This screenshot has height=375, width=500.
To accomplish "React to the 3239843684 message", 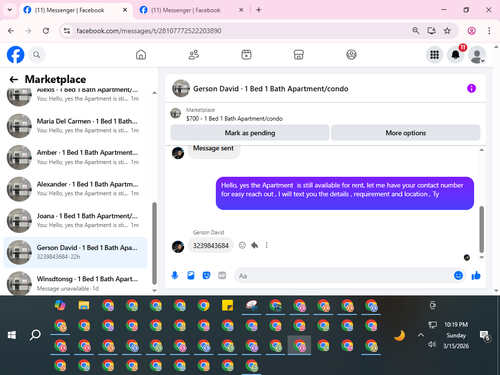I will (242, 245).
